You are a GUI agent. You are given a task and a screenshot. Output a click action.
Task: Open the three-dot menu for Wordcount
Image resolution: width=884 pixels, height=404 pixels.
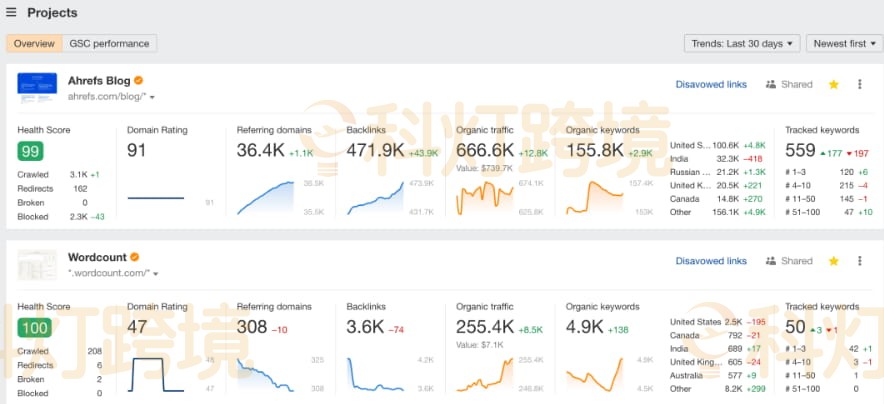[x=860, y=261]
